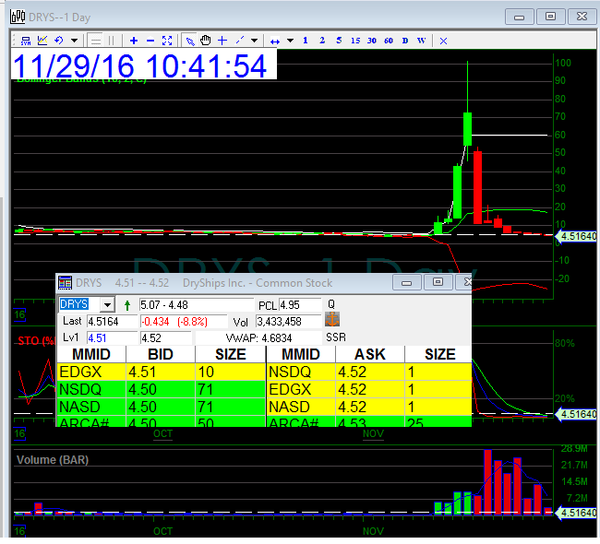Open the undo arrow dropdown
Viewport: 600px width, 544px height.
tap(76, 40)
